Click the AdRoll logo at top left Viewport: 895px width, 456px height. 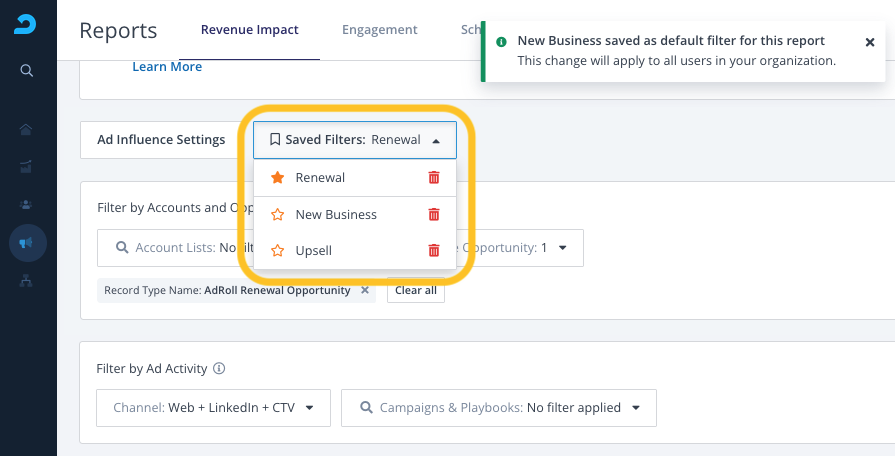(25, 25)
